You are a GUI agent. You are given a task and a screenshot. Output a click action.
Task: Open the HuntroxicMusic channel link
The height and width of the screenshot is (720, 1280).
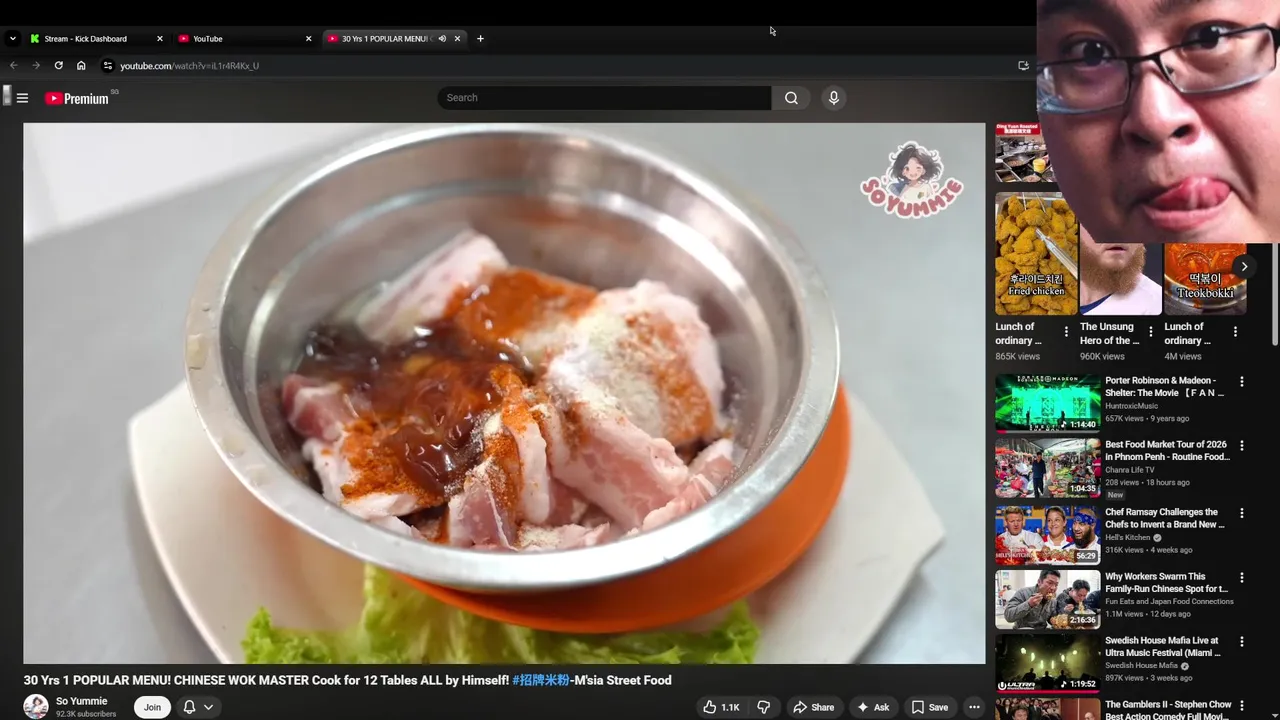(x=1131, y=406)
